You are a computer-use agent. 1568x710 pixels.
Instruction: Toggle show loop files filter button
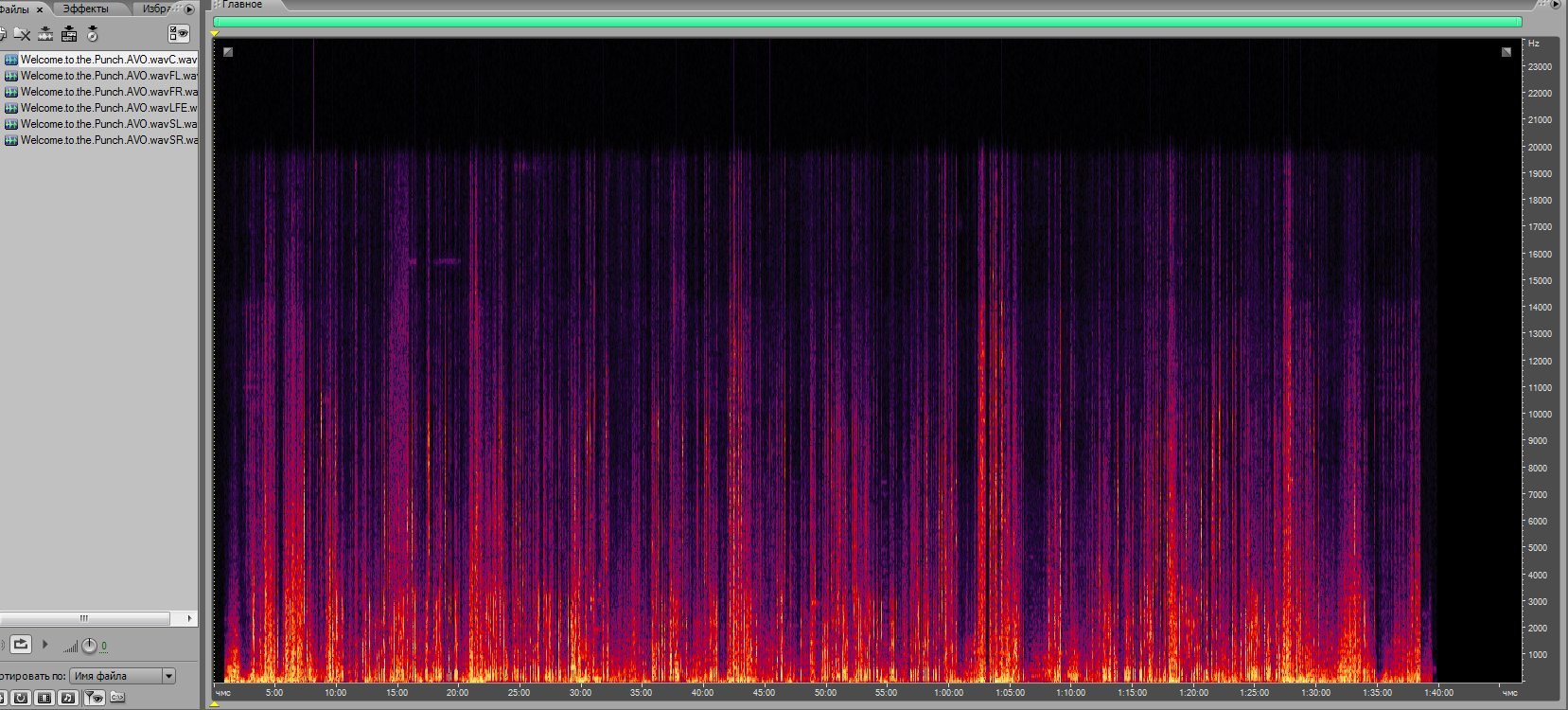point(20,698)
